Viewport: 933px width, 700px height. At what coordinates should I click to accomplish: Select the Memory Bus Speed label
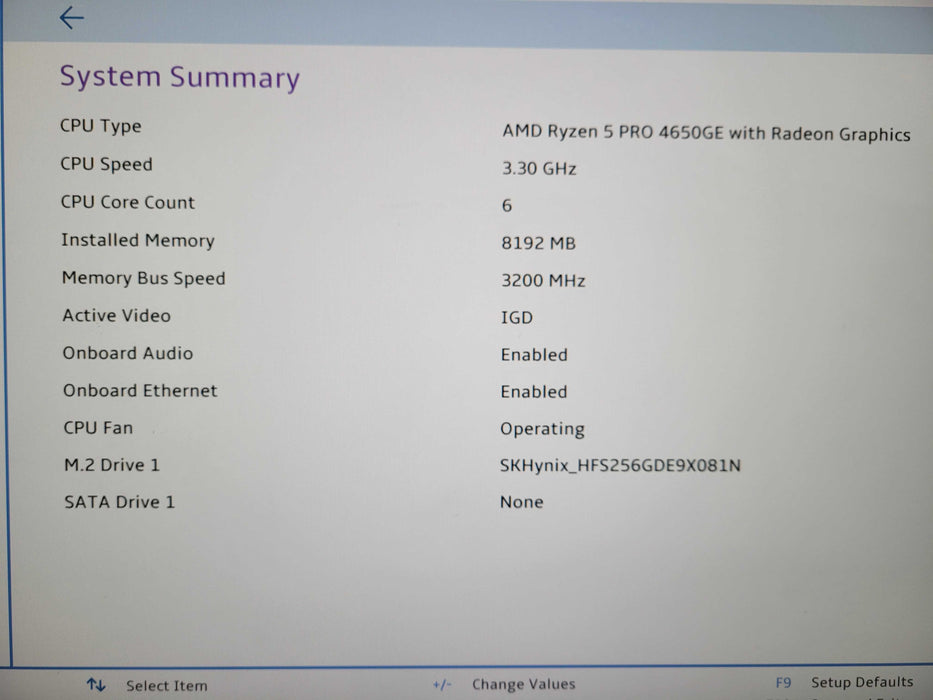pos(144,278)
